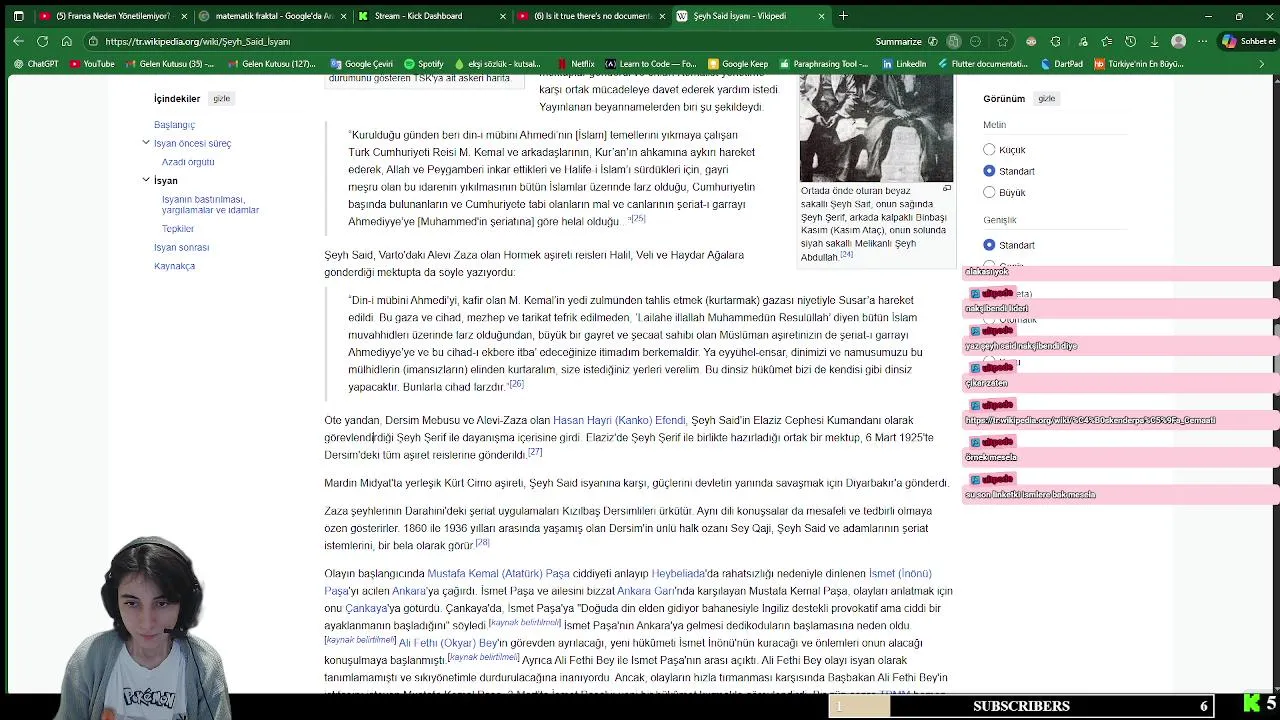Screen dimensions: 1280x720
Task: Open the Google Keep bookmark
Action: pyautogui.click(x=737, y=64)
